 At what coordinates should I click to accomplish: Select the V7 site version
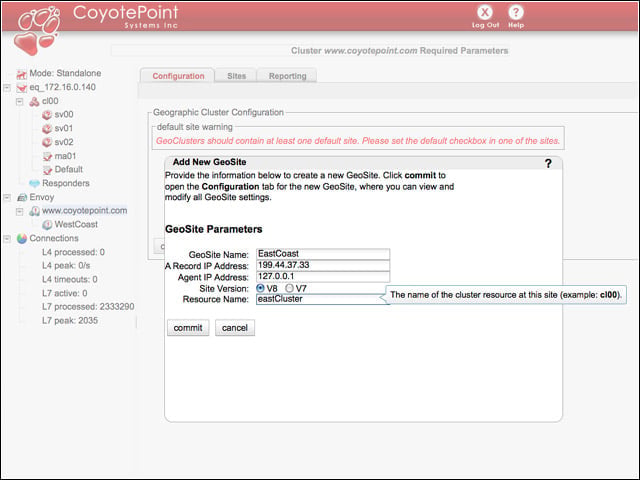pyautogui.click(x=289, y=288)
